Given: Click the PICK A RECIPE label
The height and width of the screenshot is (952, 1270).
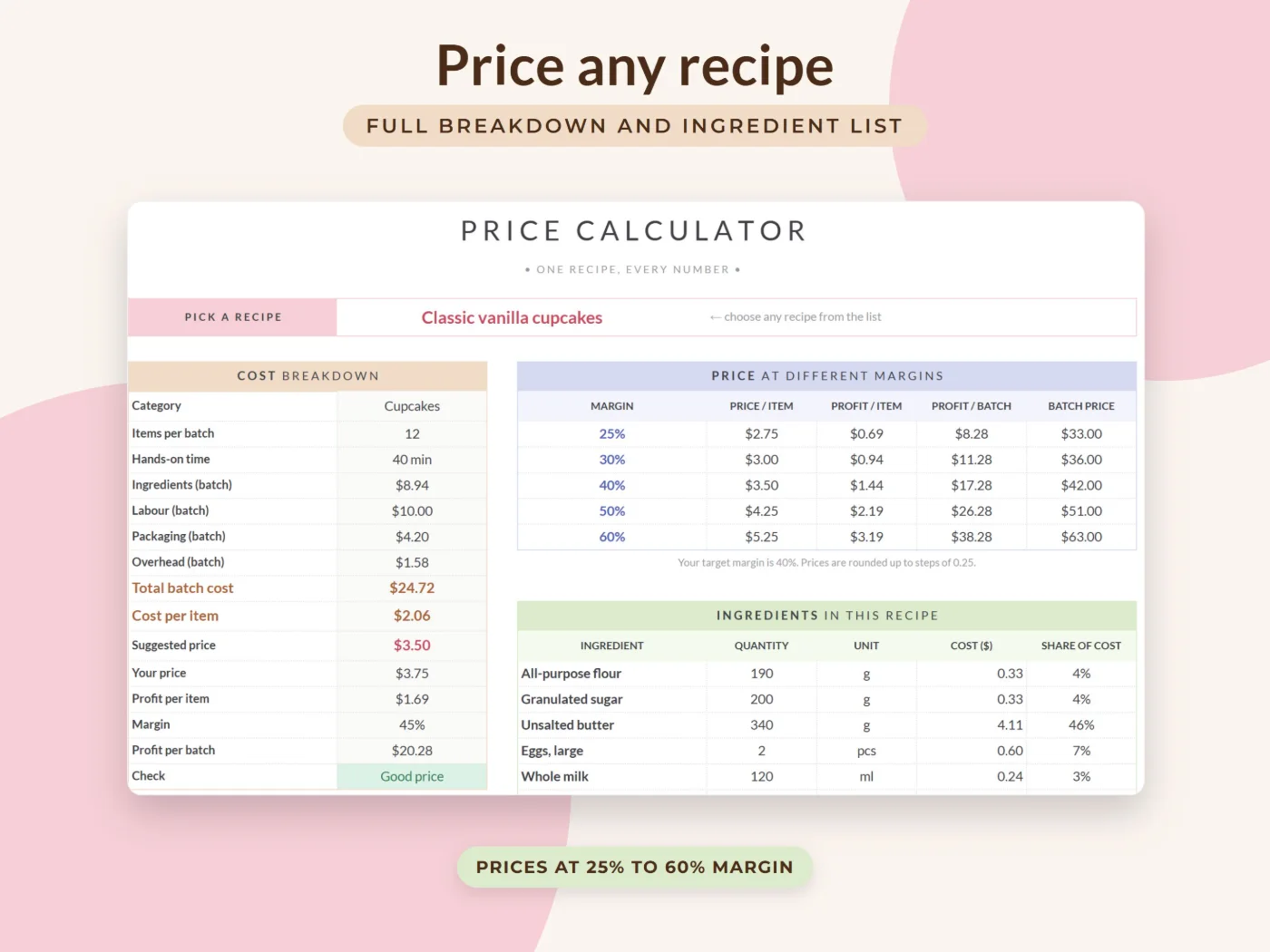Looking at the screenshot, I should 233,317.
